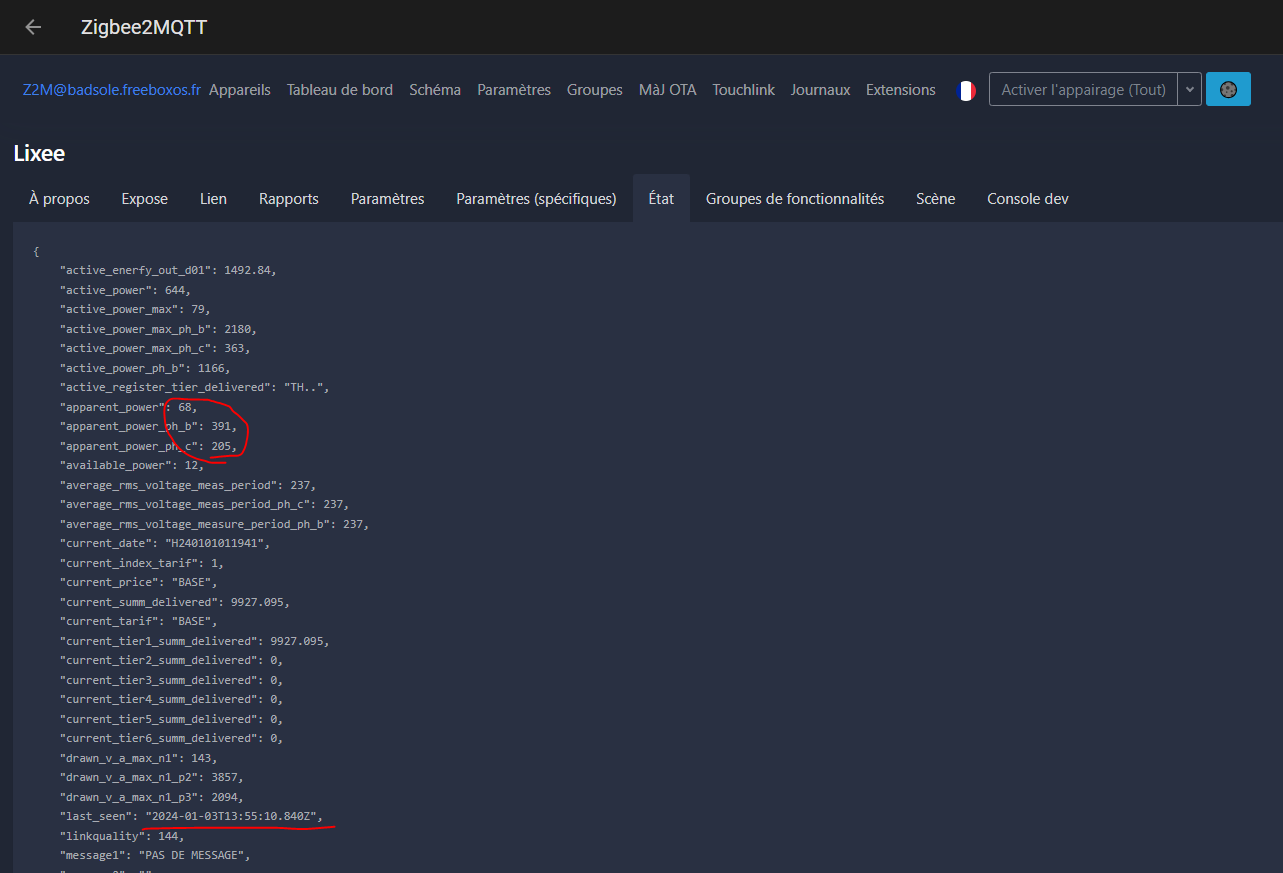Click the blue theme settings icon button
The height and width of the screenshot is (873, 1283).
click(1228, 89)
